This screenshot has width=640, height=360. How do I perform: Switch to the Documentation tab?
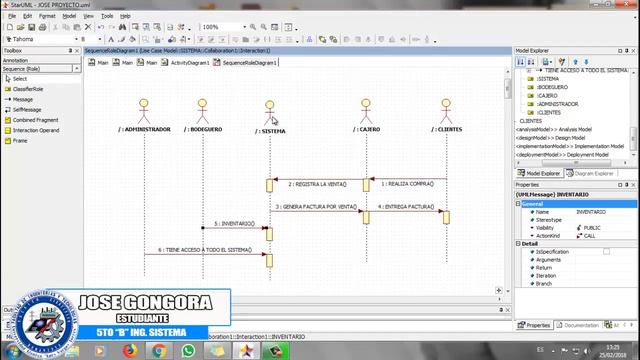point(578,325)
